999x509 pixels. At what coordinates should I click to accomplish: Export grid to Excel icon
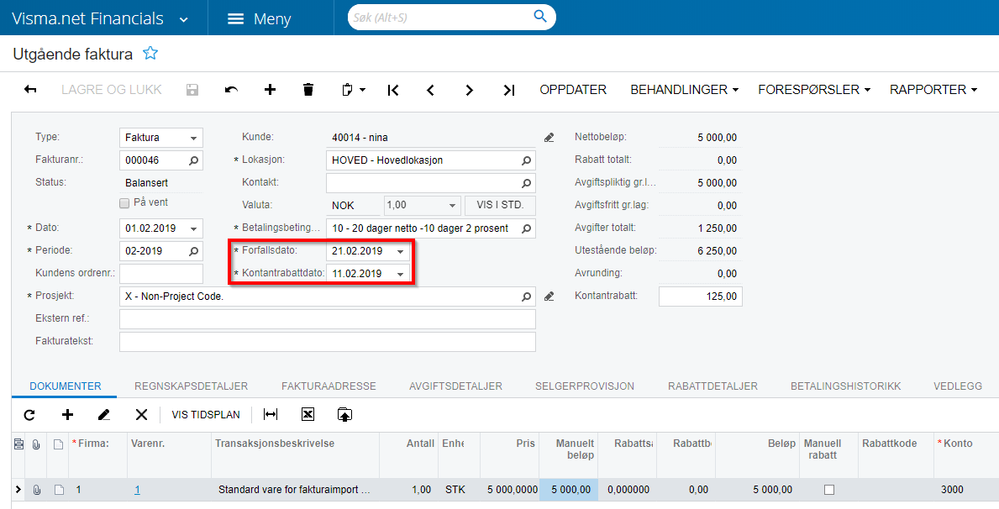click(x=308, y=414)
